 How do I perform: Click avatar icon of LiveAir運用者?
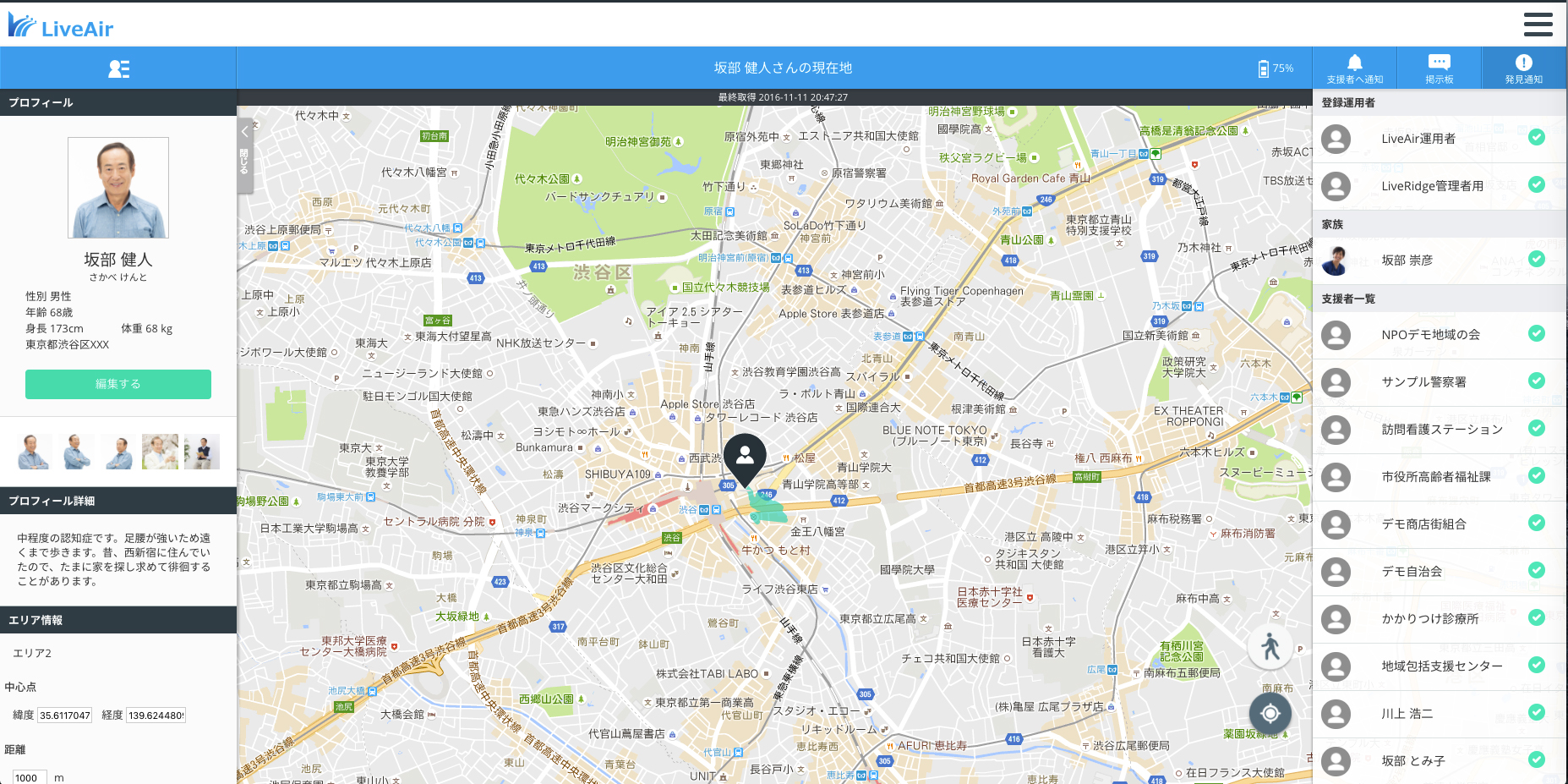(x=1336, y=139)
